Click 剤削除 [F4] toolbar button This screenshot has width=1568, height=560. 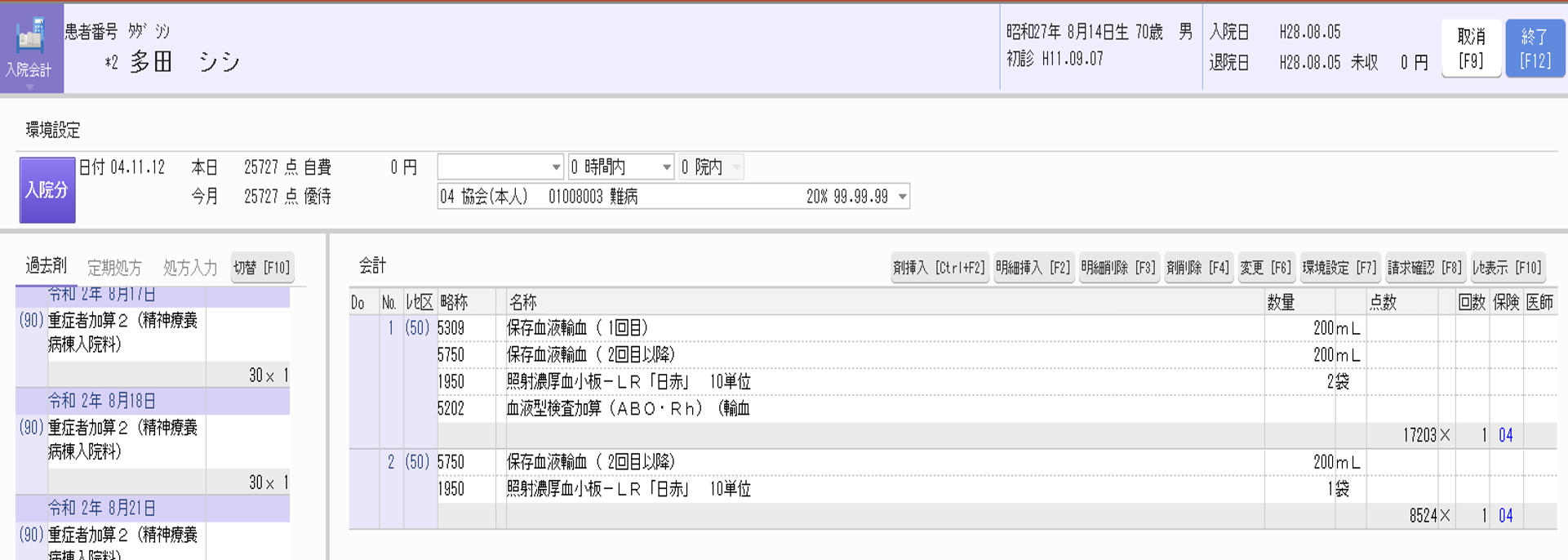tap(1197, 268)
